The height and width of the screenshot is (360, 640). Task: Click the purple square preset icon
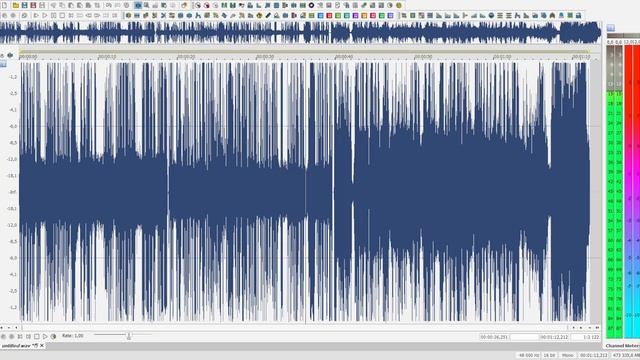pyautogui.click(x=355, y=16)
